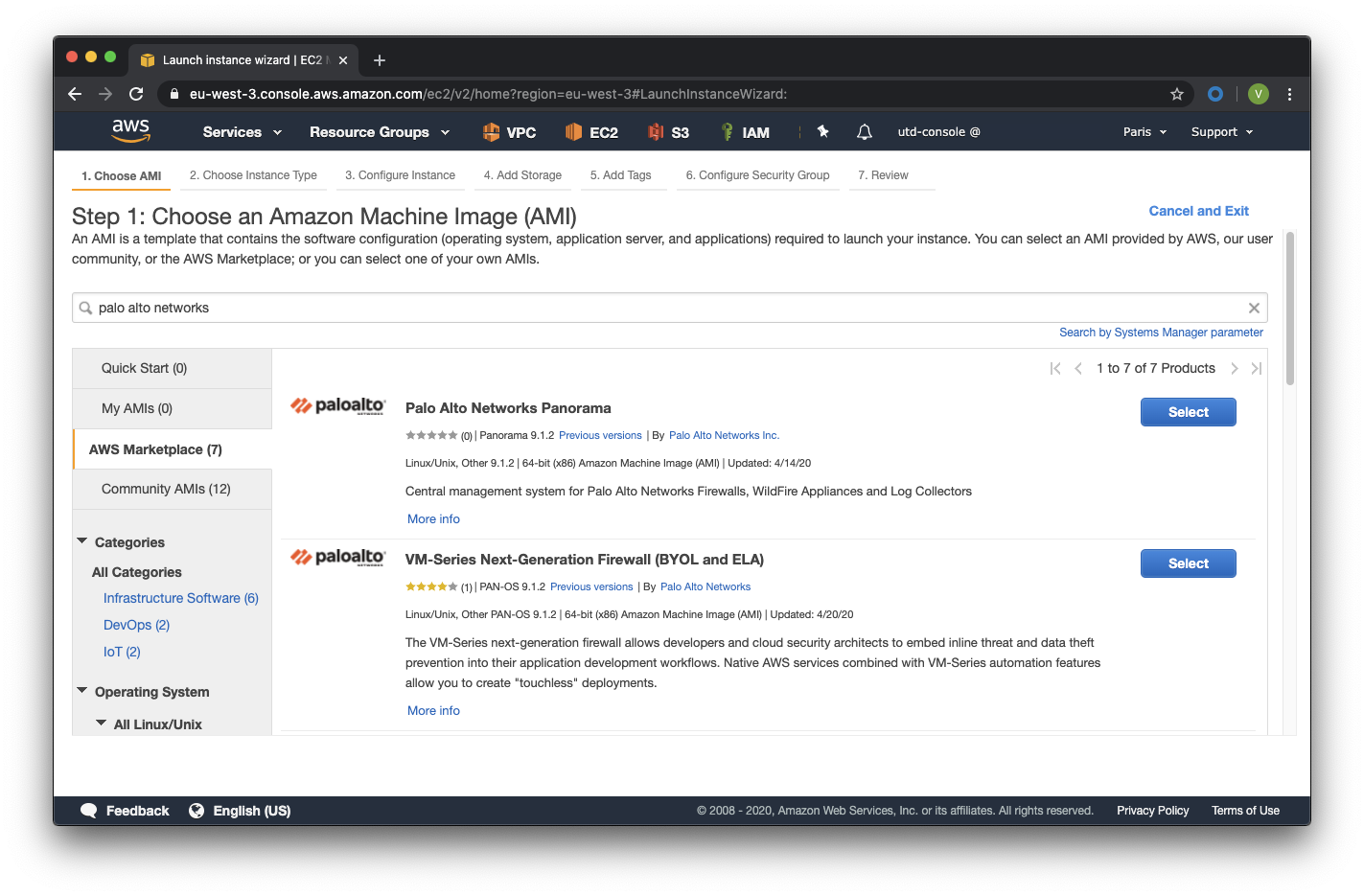Open the utd-console account menu

938,132
